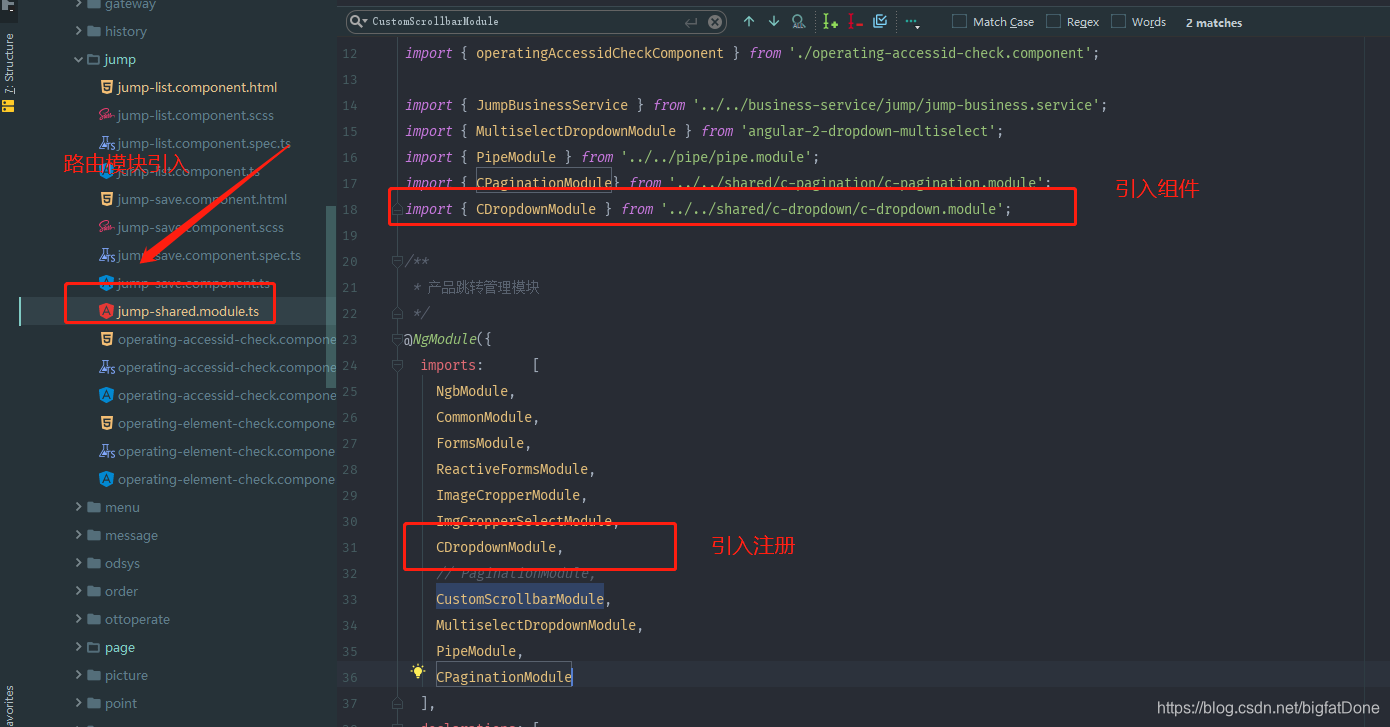This screenshot has height=727, width=1390.
Task: Click Angular icon of jump-shared.module.ts
Action: (x=106, y=311)
